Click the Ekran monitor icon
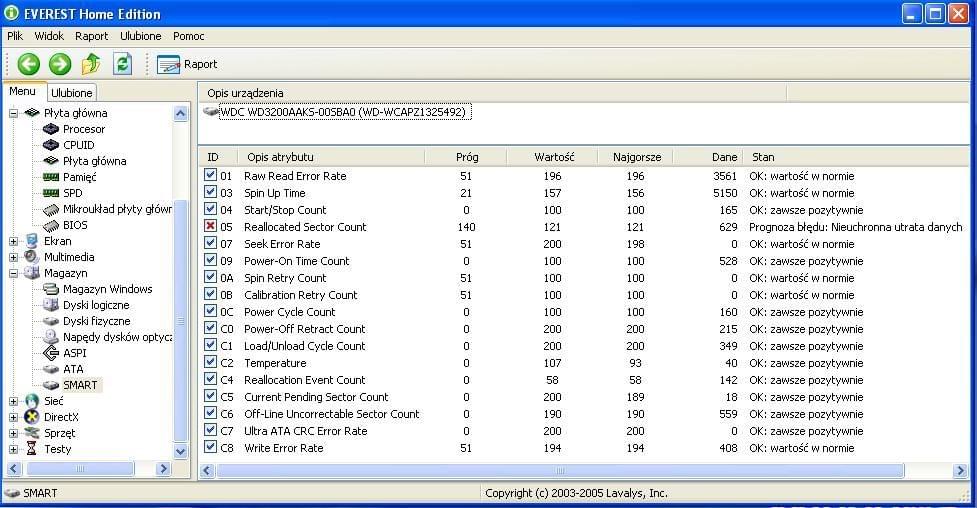Image resolution: width=977 pixels, height=508 pixels. tap(31, 241)
